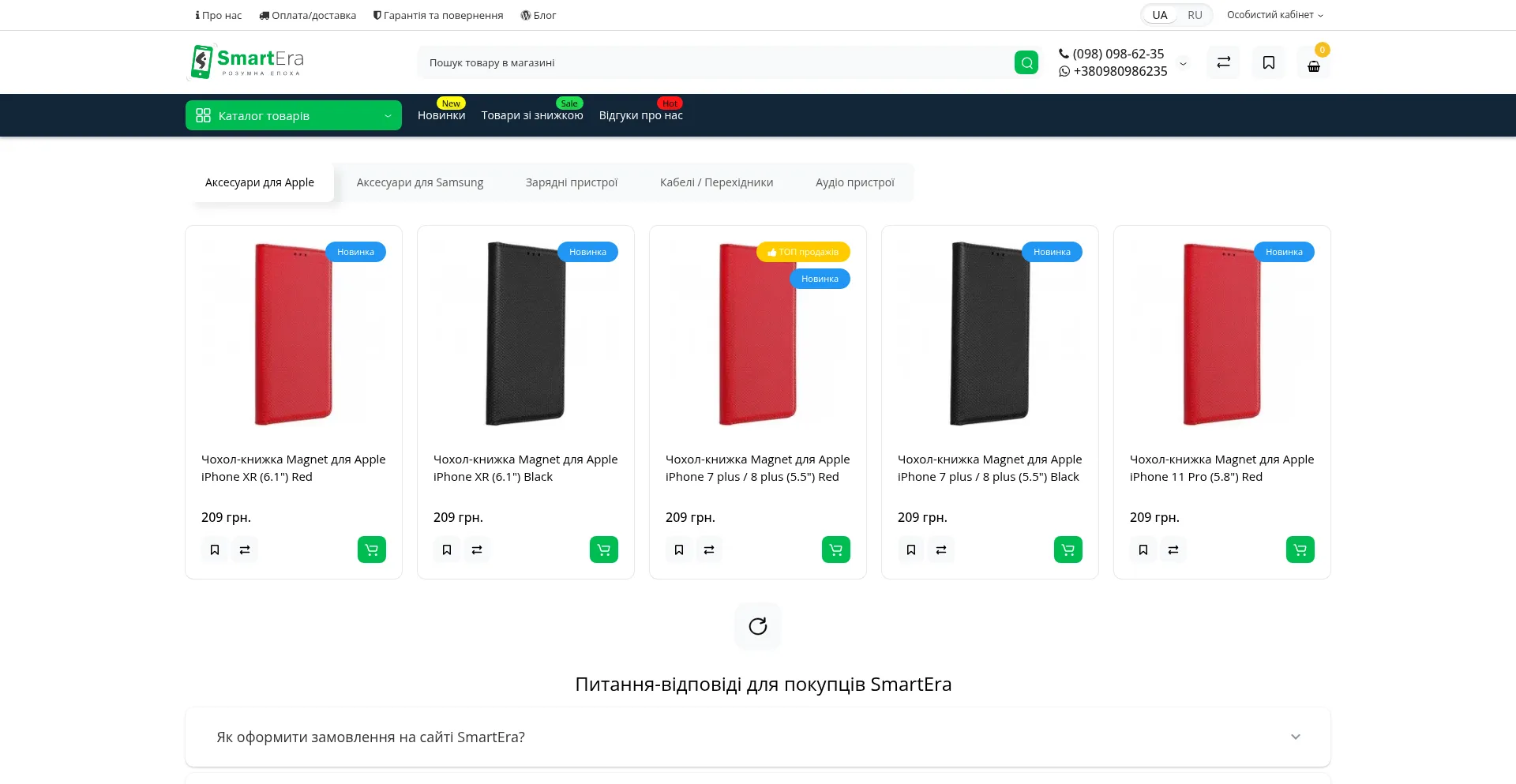1516x784 pixels.
Task: Open the shopping cart basket icon
Action: (1314, 64)
